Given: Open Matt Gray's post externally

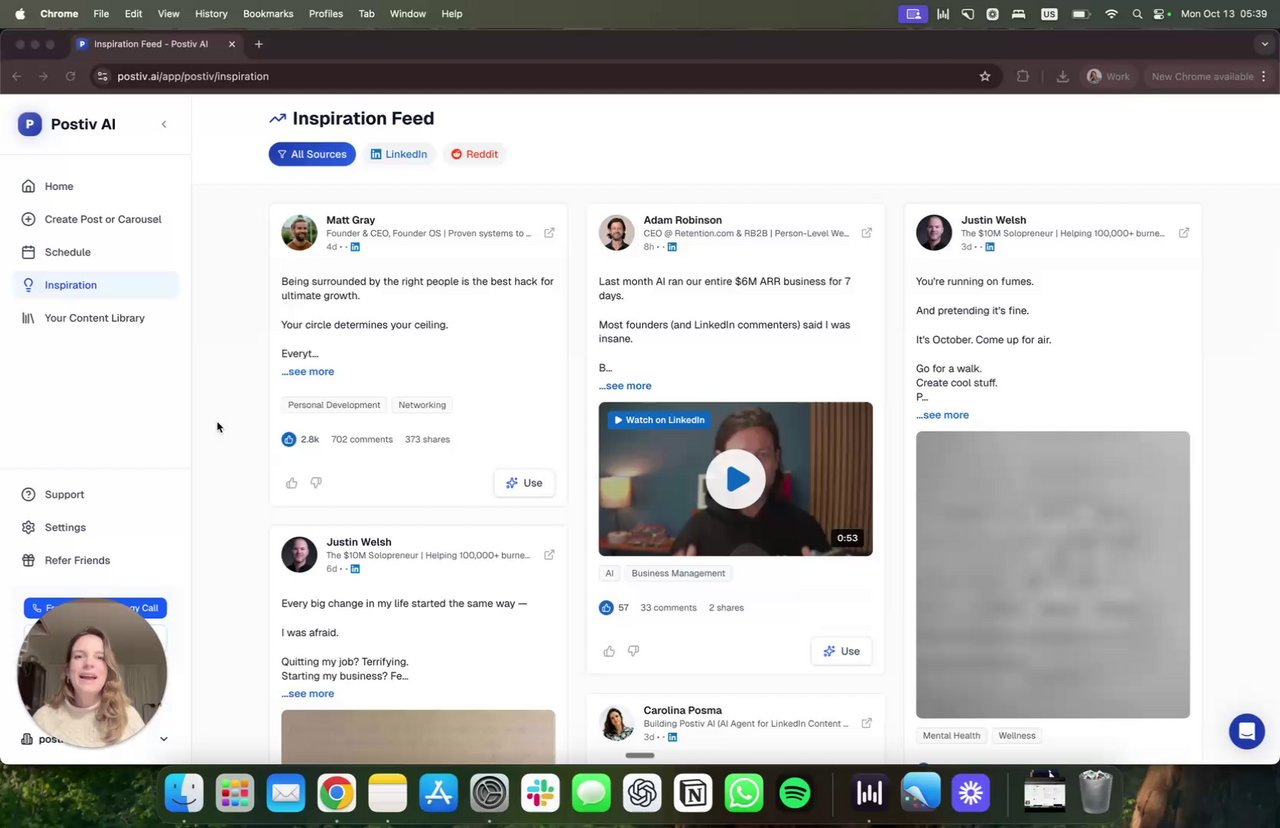Looking at the screenshot, I should [549, 233].
